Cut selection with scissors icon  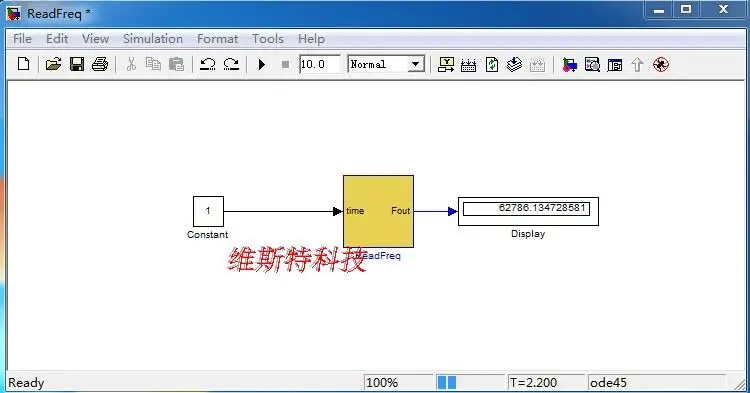coord(131,64)
